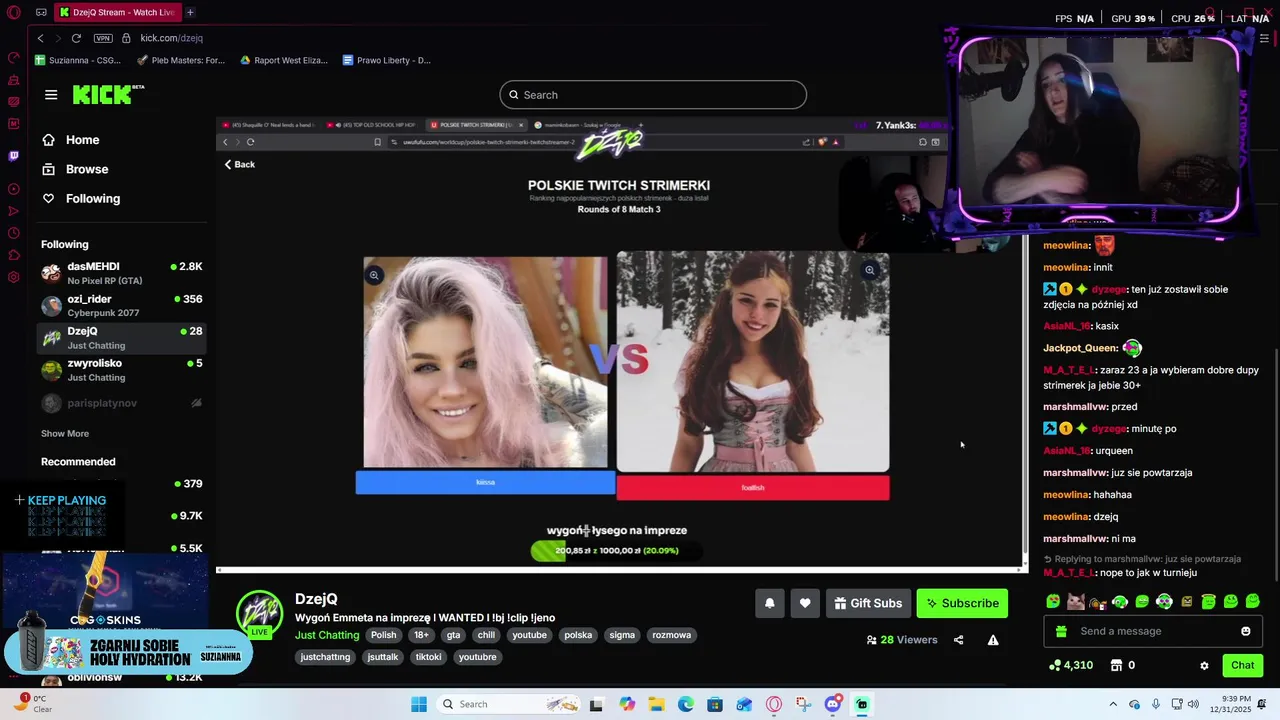Select the tiktoki tag
Image resolution: width=1280 pixels, height=720 pixels.
428,657
